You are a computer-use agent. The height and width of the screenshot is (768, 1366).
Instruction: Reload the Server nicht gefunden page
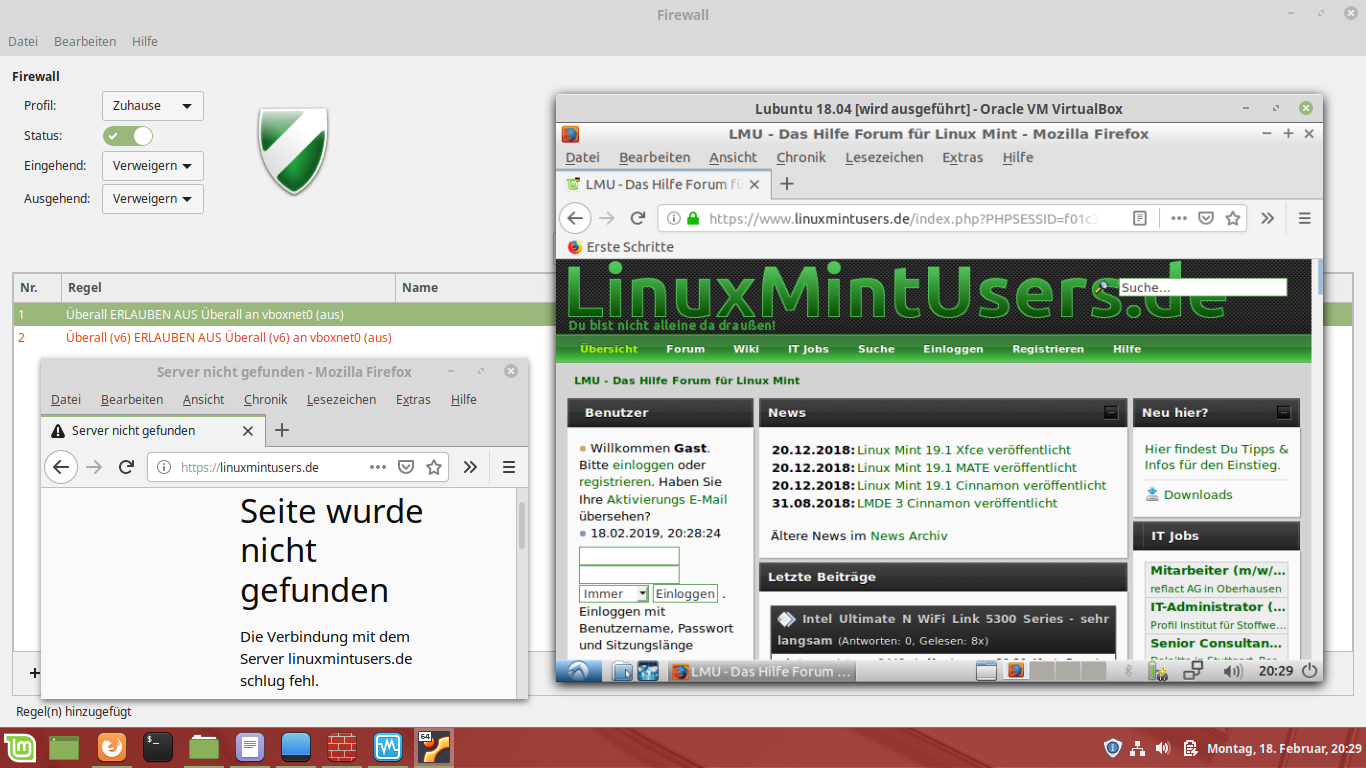pyautogui.click(x=126, y=467)
